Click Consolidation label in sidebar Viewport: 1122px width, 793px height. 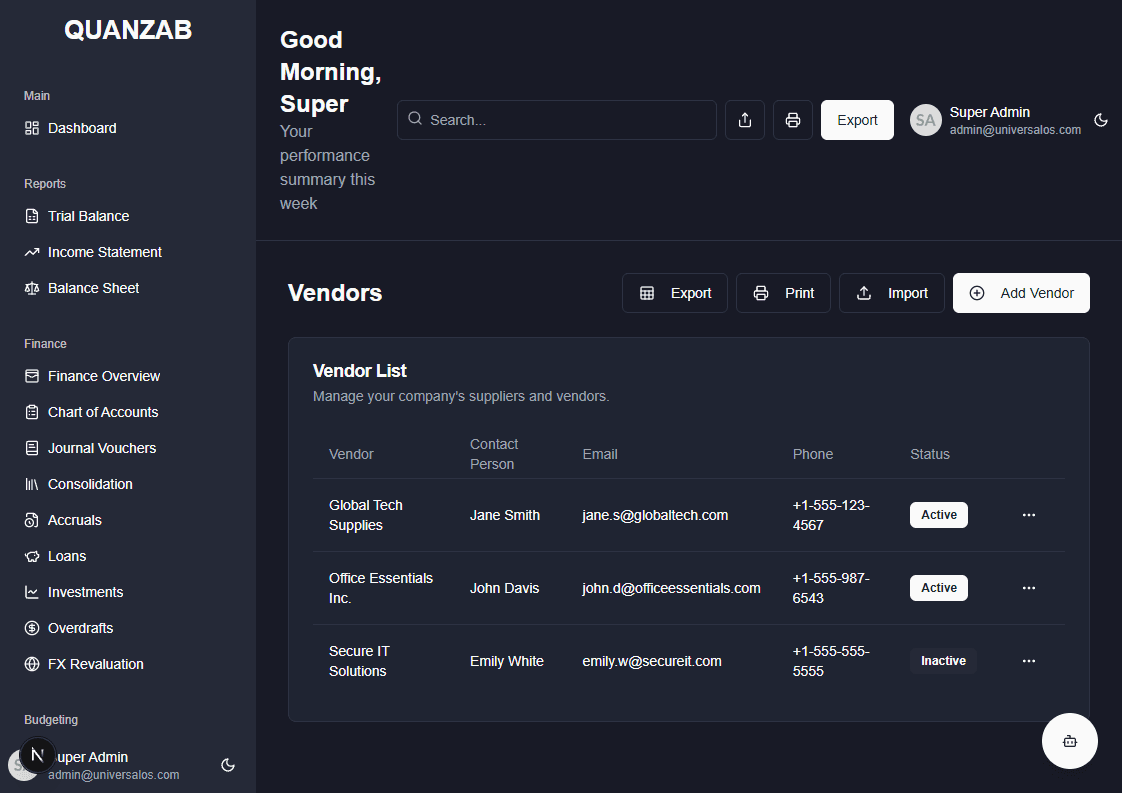pos(90,484)
